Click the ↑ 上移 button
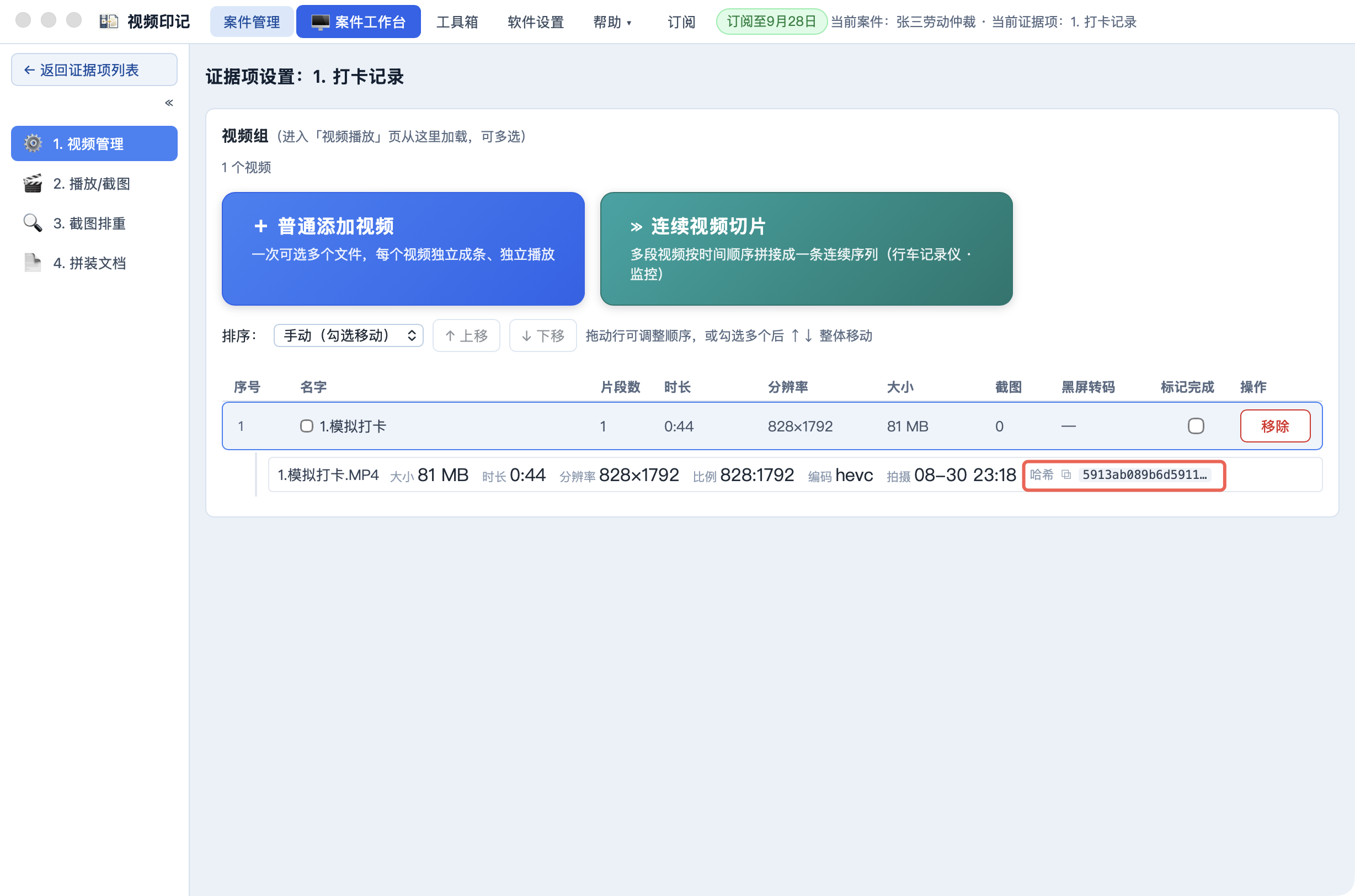Viewport: 1355px width, 896px height. (x=466, y=335)
